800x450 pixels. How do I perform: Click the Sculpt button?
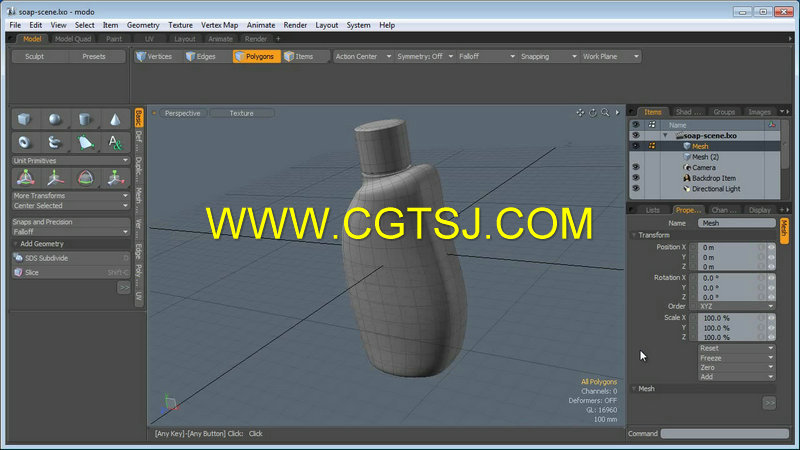pyautogui.click(x=35, y=57)
